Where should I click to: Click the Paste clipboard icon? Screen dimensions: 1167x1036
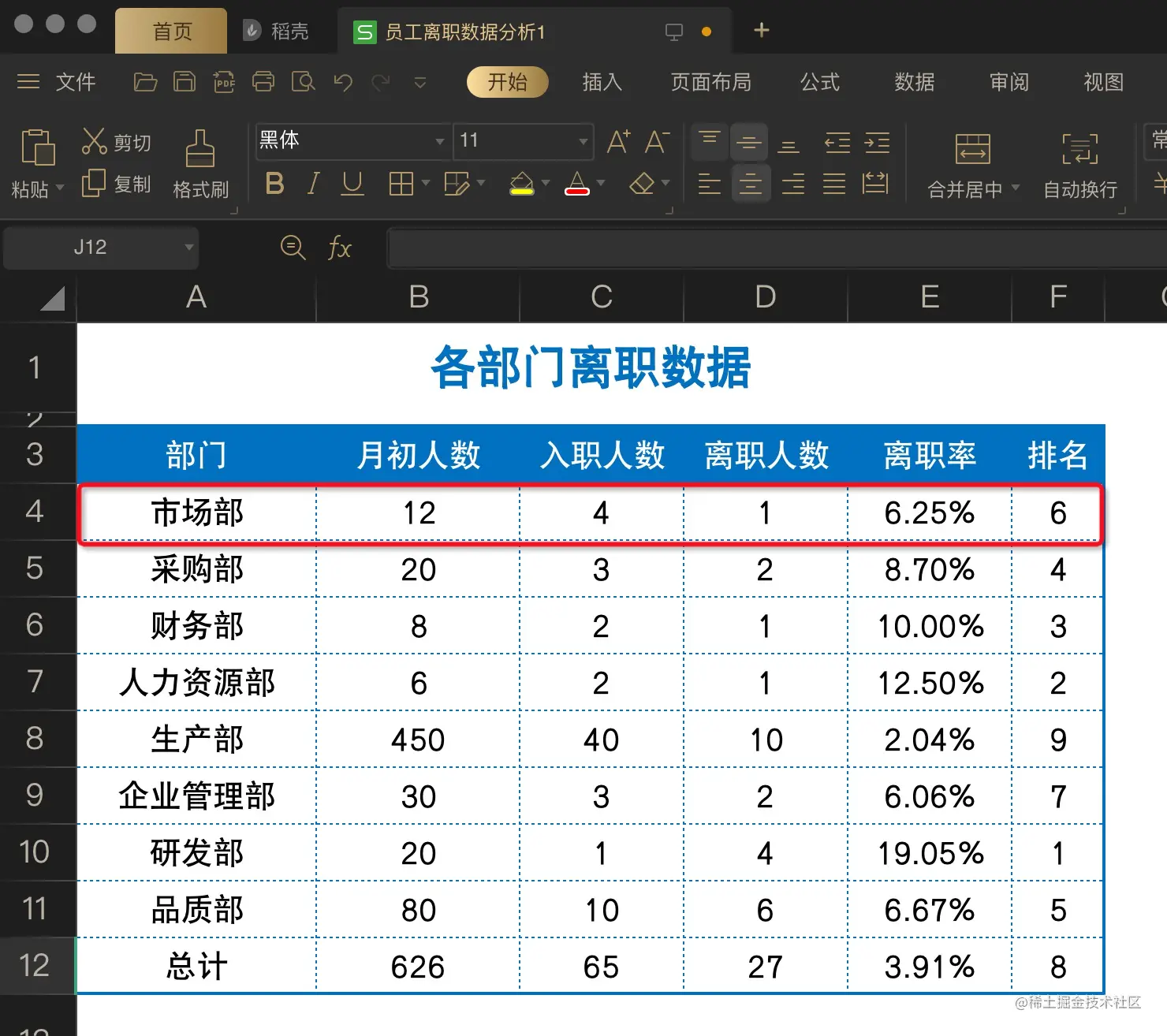click(37, 147)
